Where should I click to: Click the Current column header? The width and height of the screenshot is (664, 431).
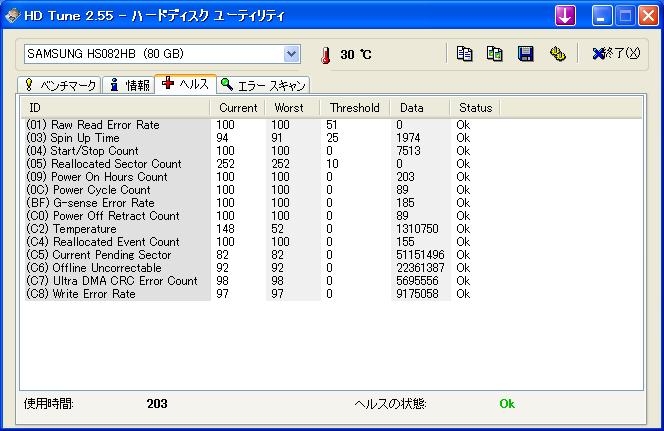(237, 107)
